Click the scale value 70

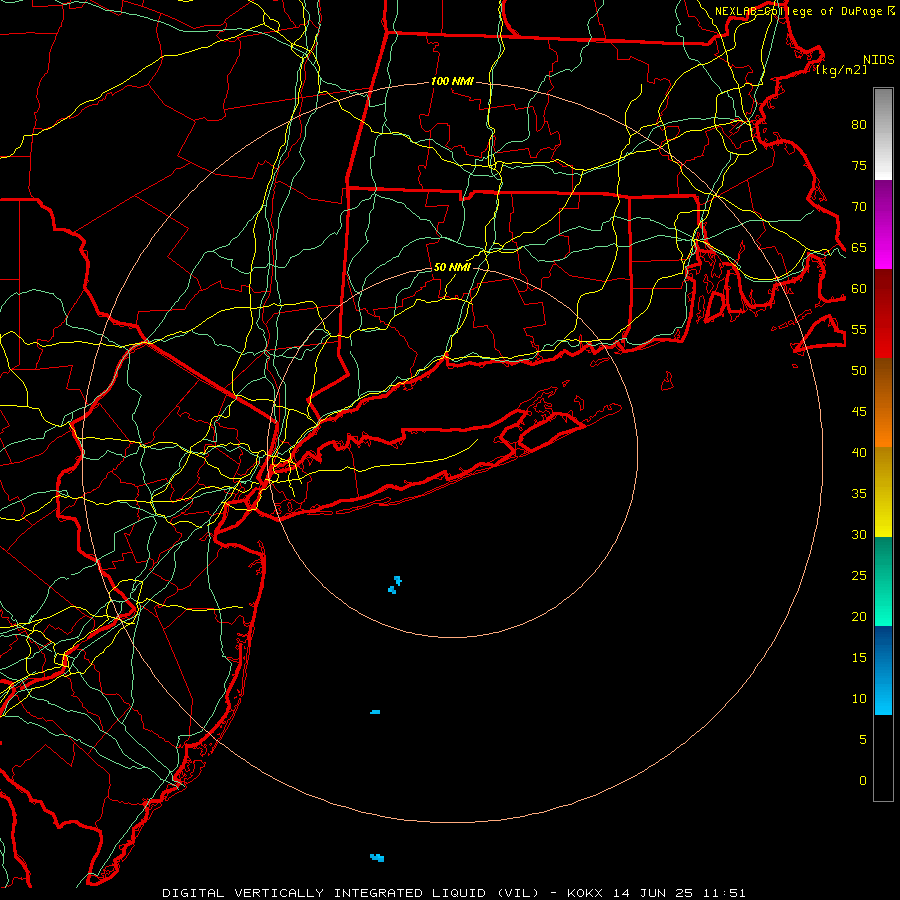click(x=859, y=207)
